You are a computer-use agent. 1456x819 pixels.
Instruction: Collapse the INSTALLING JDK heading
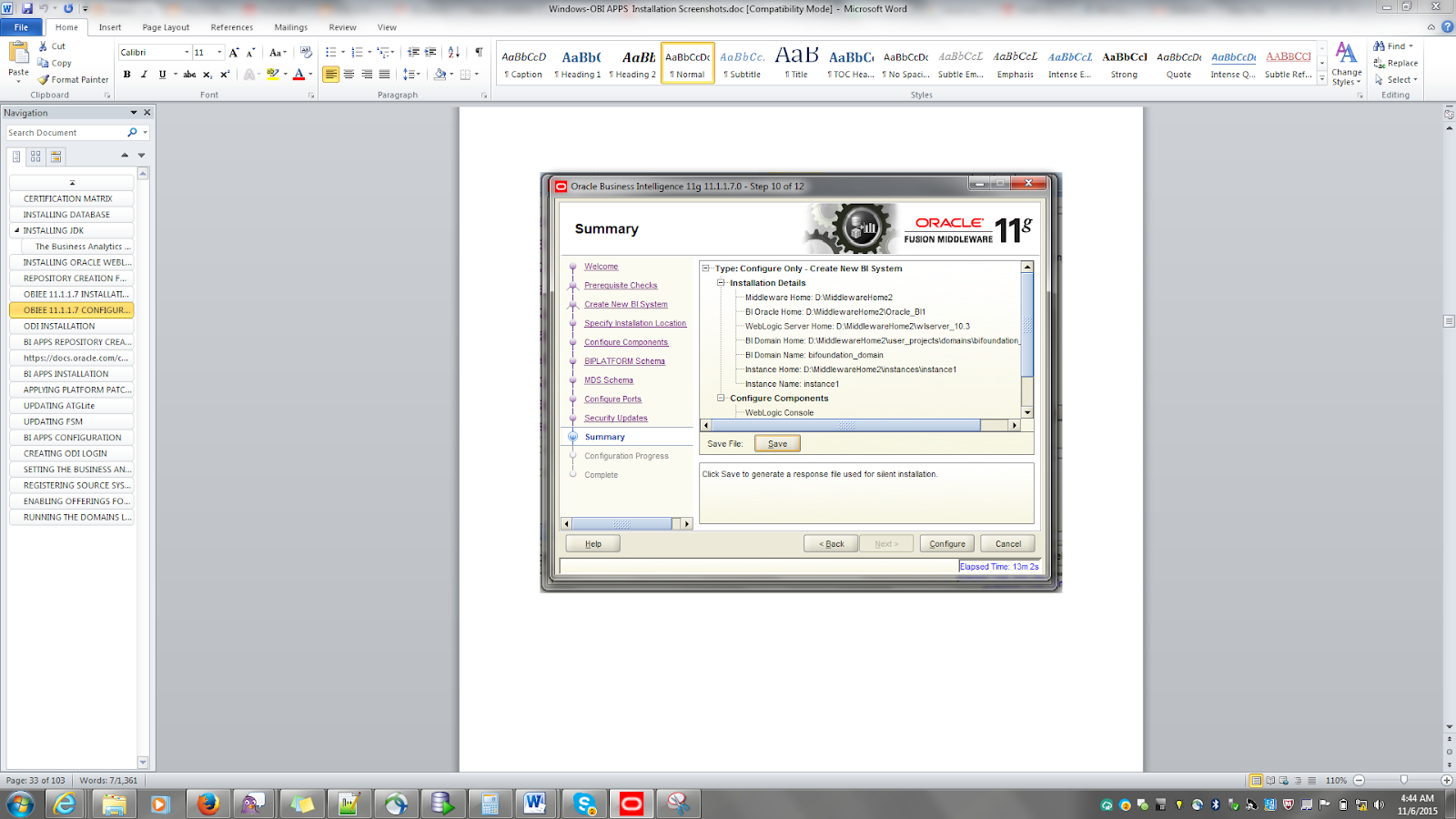tap(16, 231)
